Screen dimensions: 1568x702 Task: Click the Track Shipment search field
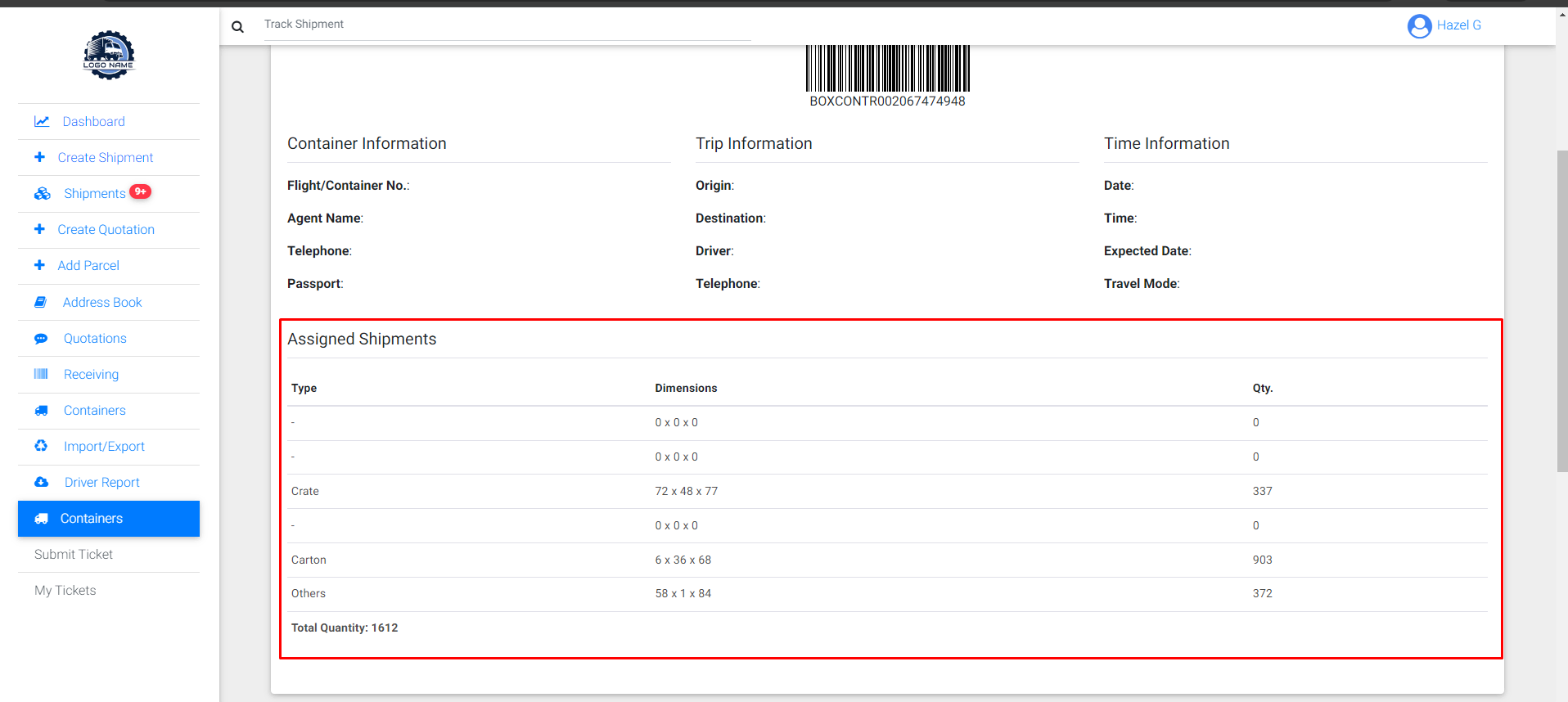(x=506, y=25)
